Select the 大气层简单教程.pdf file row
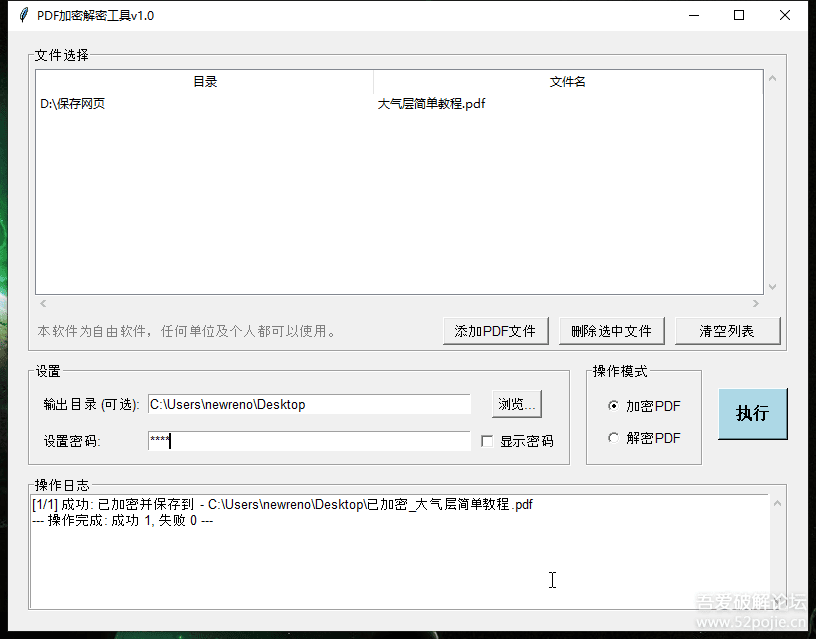816x639 pixels. (399, 104)
